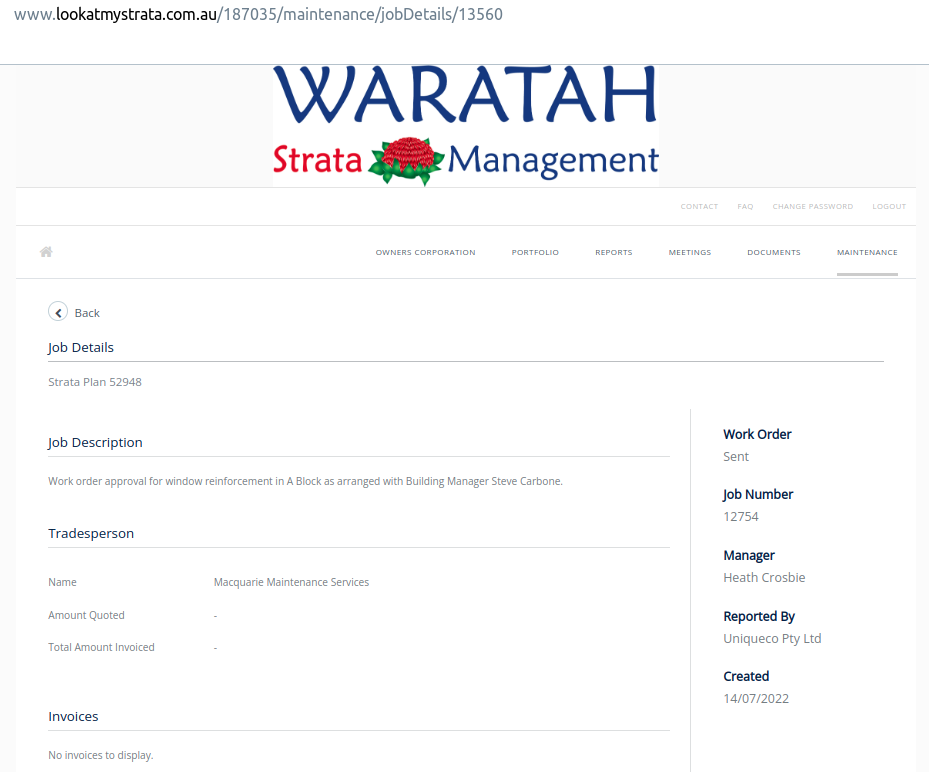The image size is (929, 772).
Task: Open the Contact link
Action: [x=699, y=206]
